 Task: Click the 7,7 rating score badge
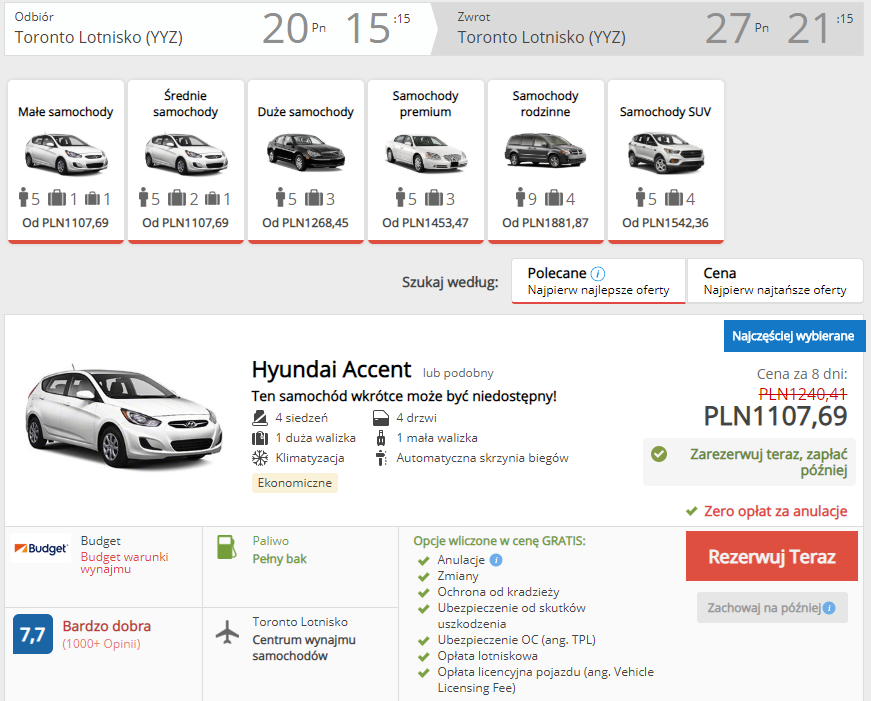(33, 634)
